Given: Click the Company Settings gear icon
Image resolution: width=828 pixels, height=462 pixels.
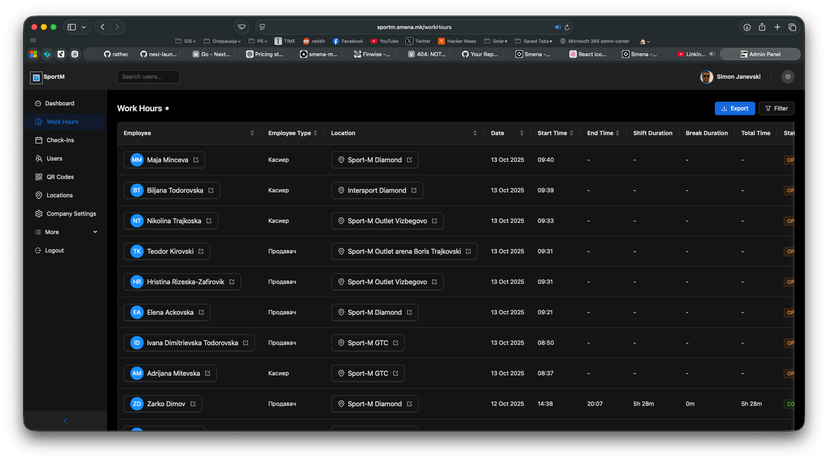Looking at the screenshot, I should tap(39, 213).
